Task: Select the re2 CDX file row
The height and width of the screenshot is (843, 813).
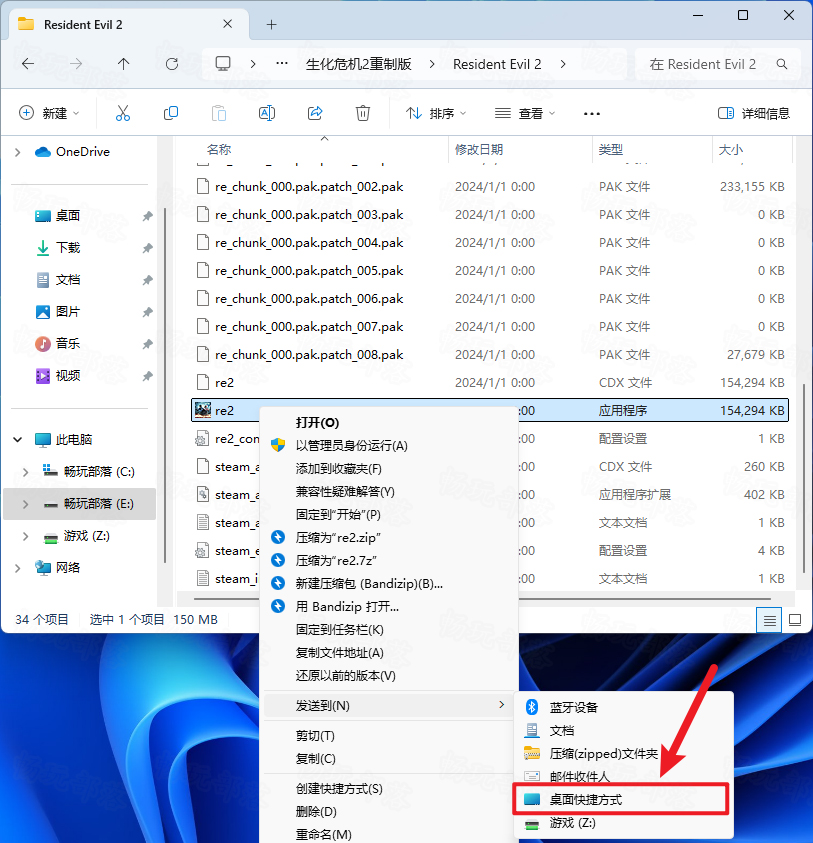Action: [x=490, y=383]
